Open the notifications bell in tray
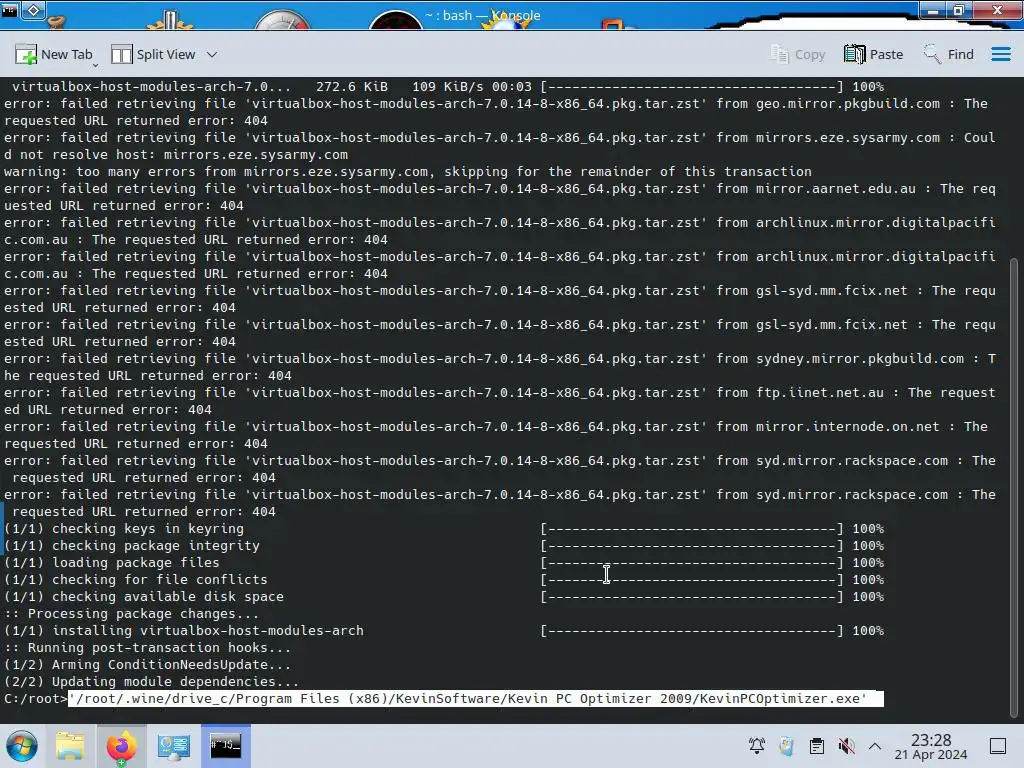 click(x=757, y=746)
